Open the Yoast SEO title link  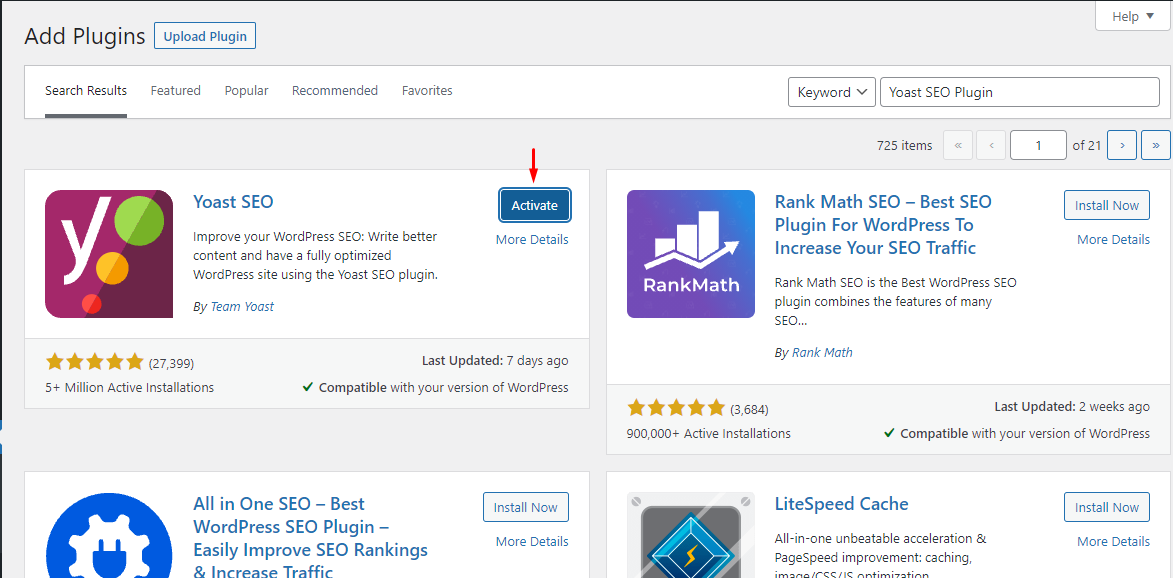(233, 202)
